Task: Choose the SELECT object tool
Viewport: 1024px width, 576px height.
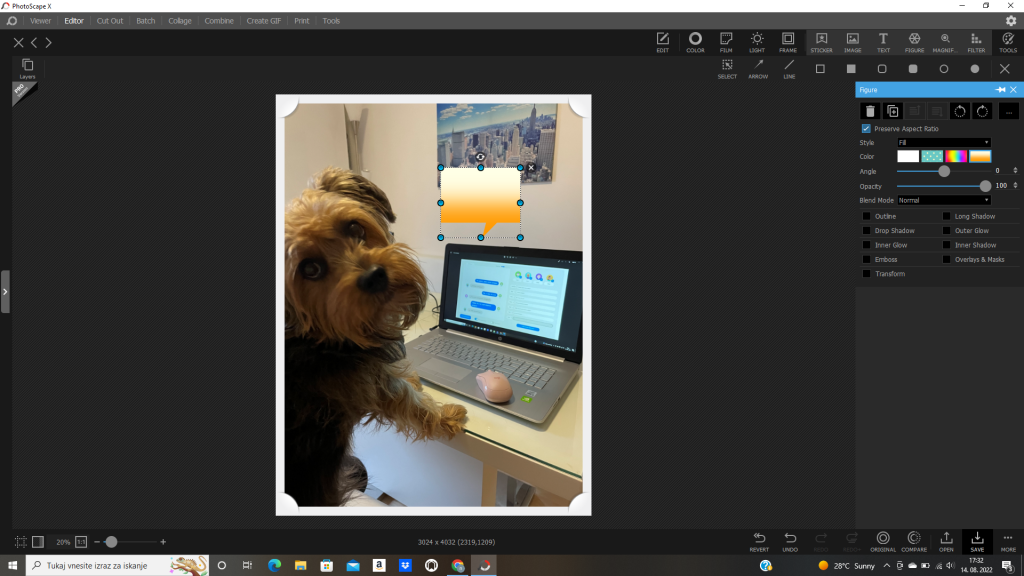Action: pos(727,69)
